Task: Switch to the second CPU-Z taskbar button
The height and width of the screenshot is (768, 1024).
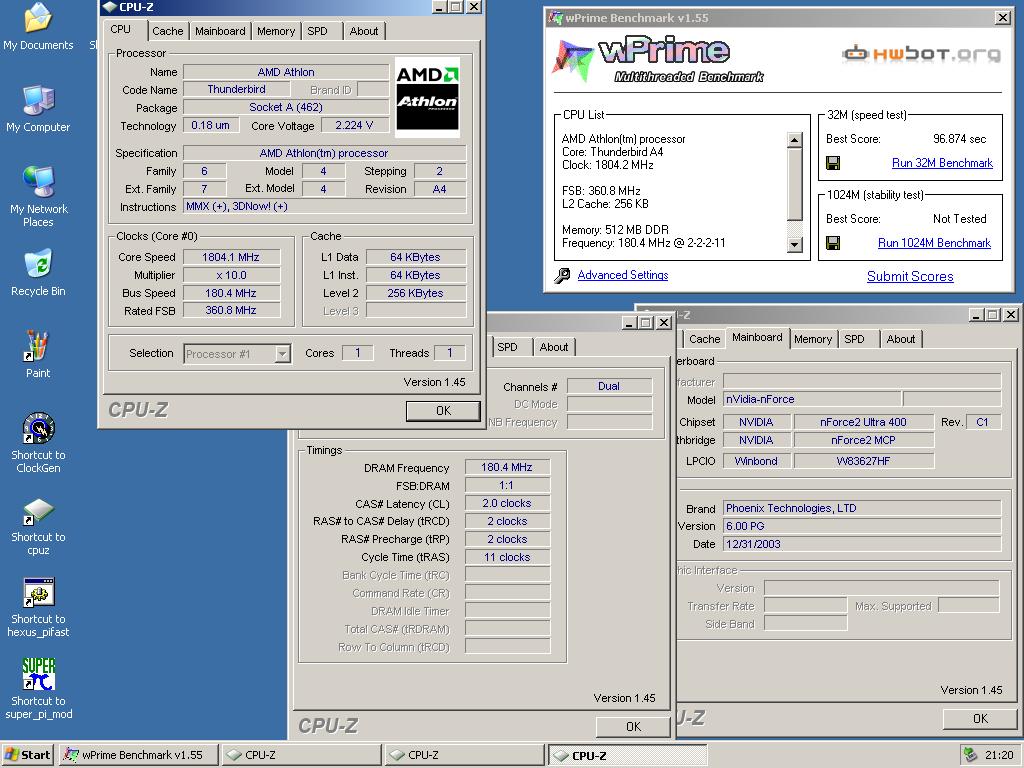Action: (464, 755)
